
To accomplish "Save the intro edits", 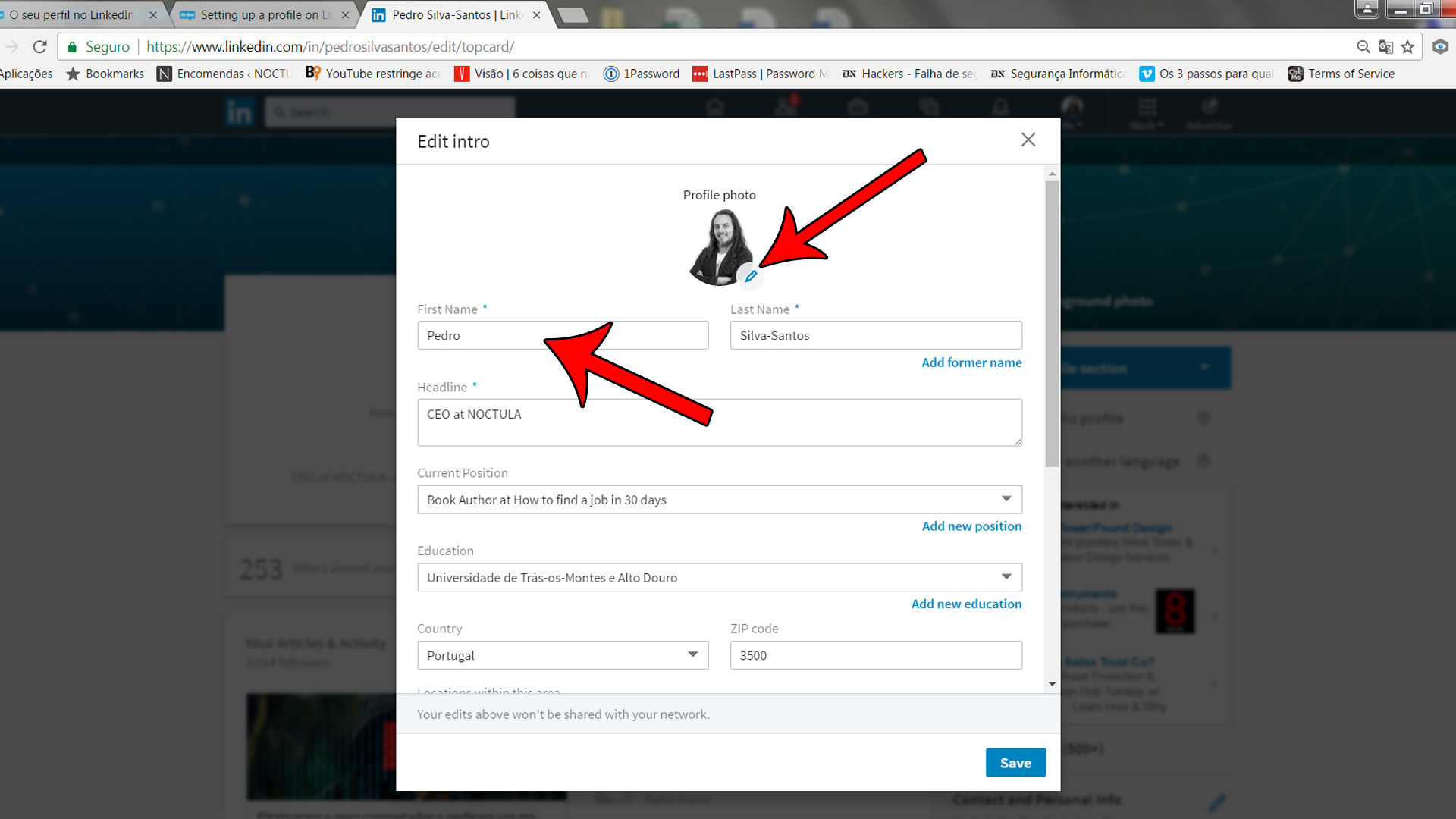I will coord(1015,763).
